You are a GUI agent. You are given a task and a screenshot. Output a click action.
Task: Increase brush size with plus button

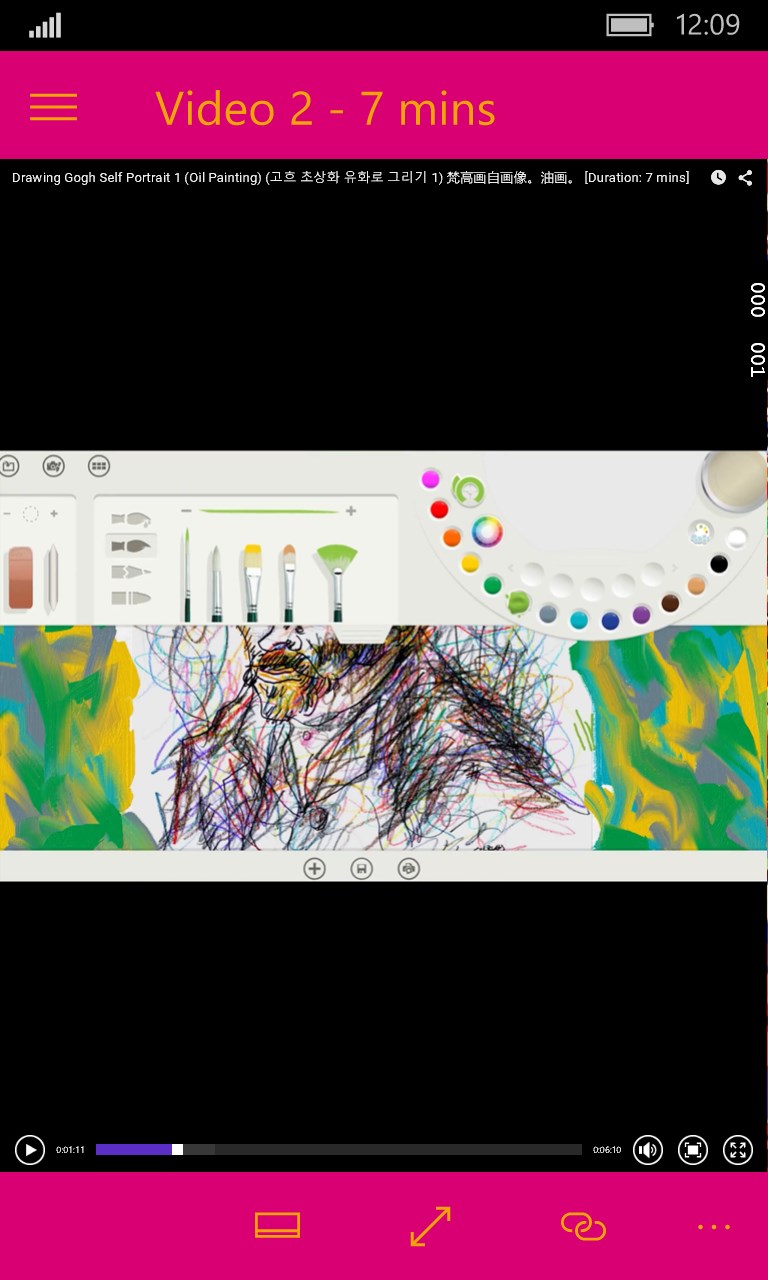click(x=351, y=511)
